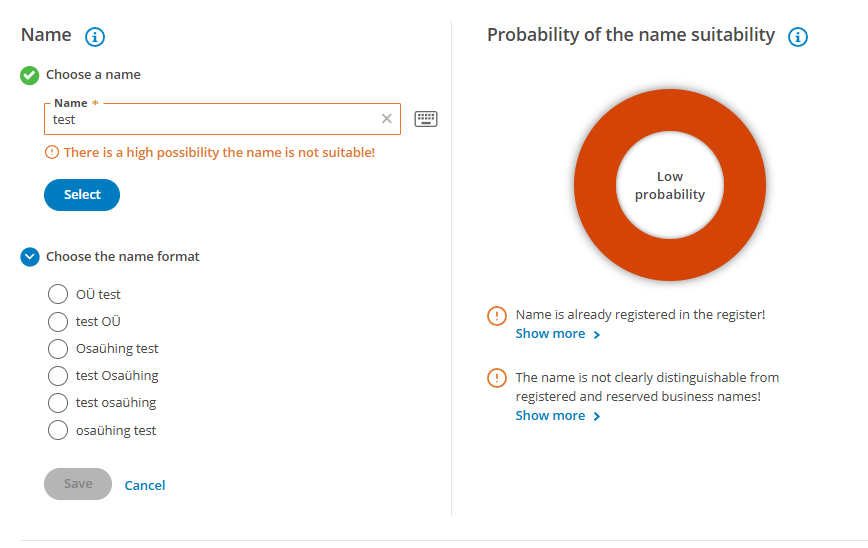
Task: Expand 'Show more' under already registered warning
Action: click(x=557, y=334)
